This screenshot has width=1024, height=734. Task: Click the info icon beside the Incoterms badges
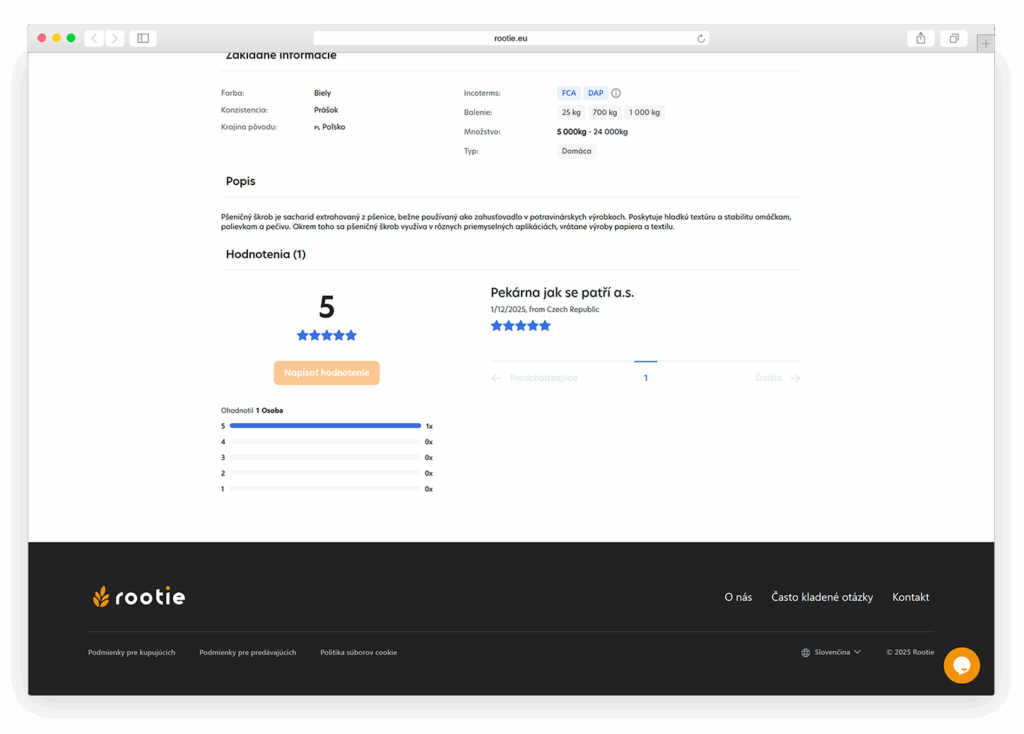pos(615,92)
